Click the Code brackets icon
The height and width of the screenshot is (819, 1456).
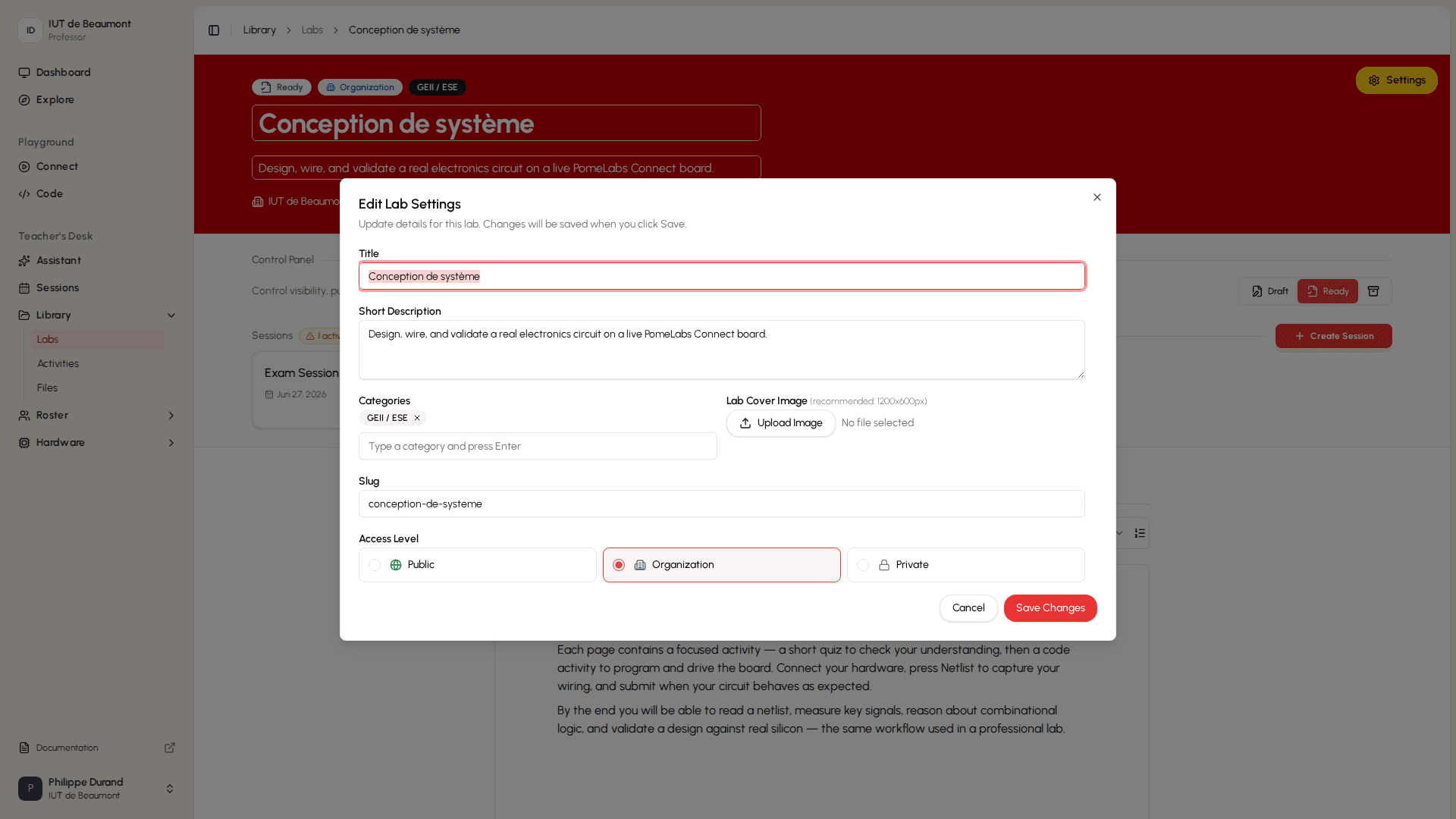tap(24, 194)
